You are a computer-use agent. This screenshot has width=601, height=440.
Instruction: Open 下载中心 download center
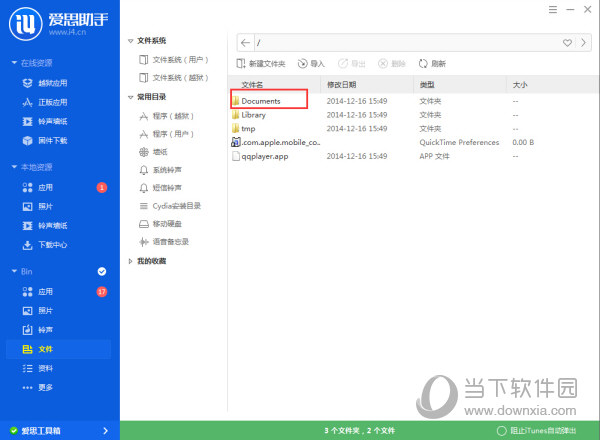tap(45, 245)
